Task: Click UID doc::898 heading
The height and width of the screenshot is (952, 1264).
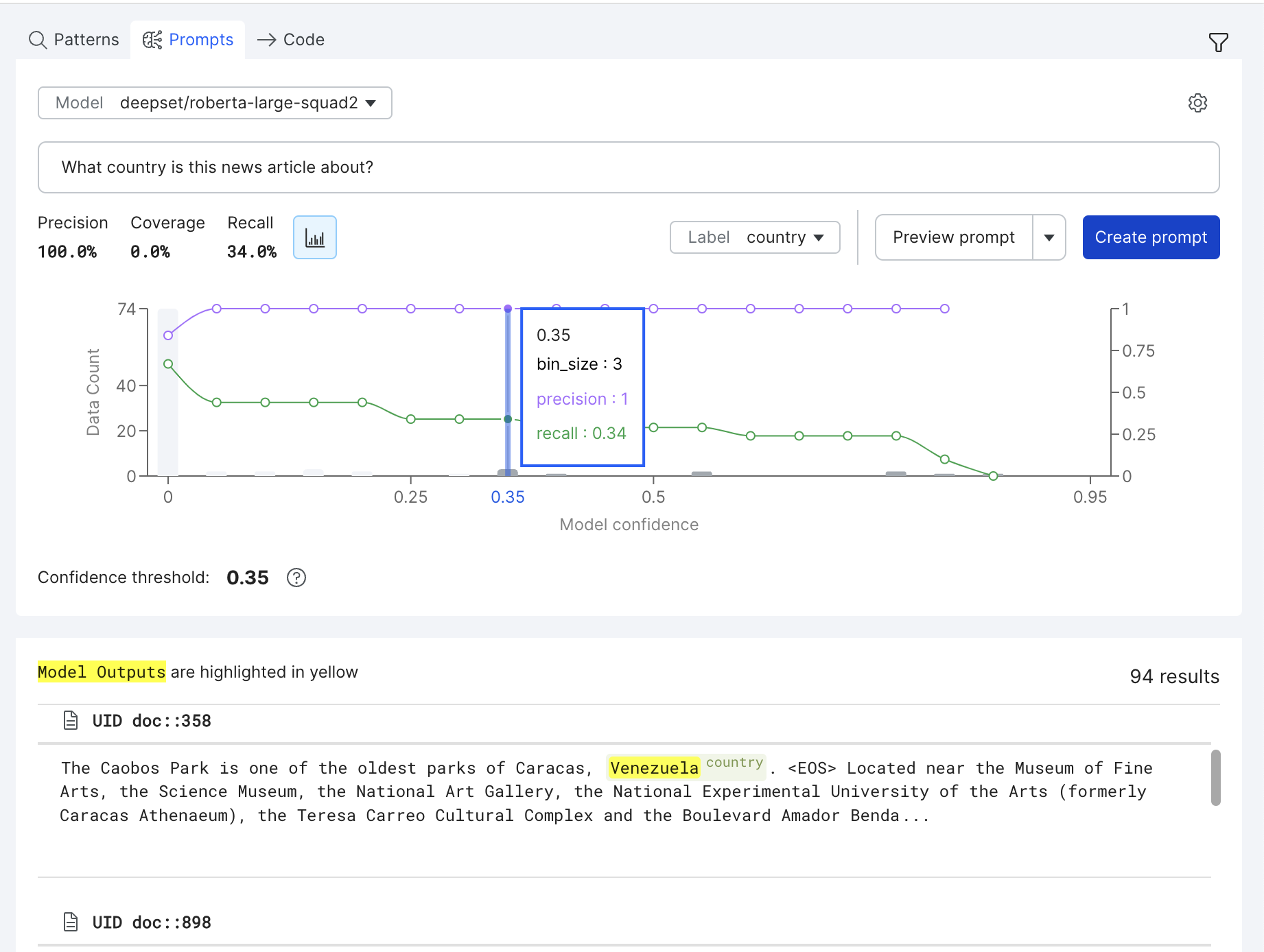Action: (152, 923)
